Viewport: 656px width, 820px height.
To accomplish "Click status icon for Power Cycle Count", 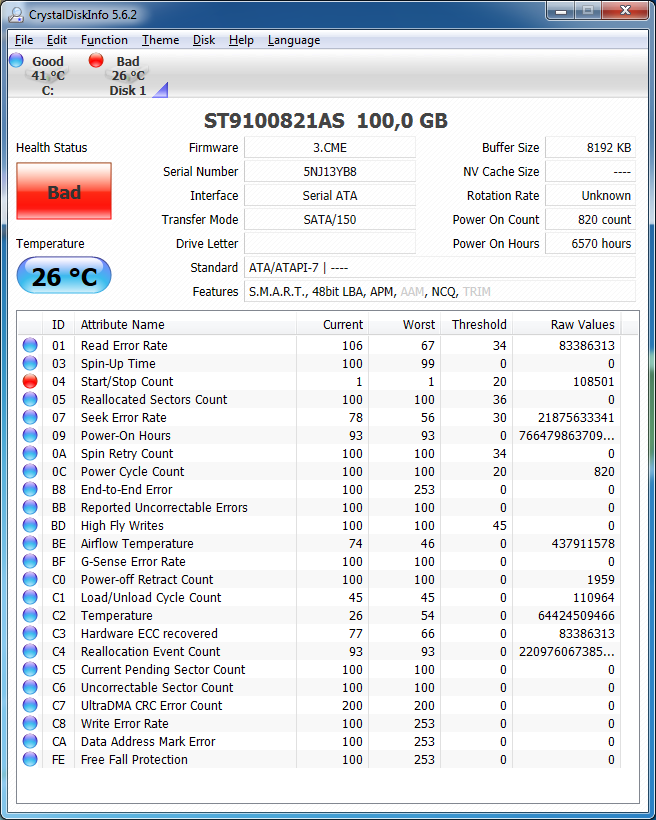I will [30, 471].
